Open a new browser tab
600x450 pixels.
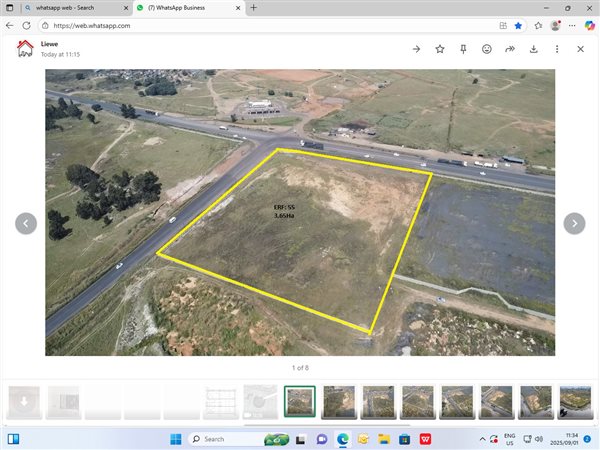pos(253,8)
